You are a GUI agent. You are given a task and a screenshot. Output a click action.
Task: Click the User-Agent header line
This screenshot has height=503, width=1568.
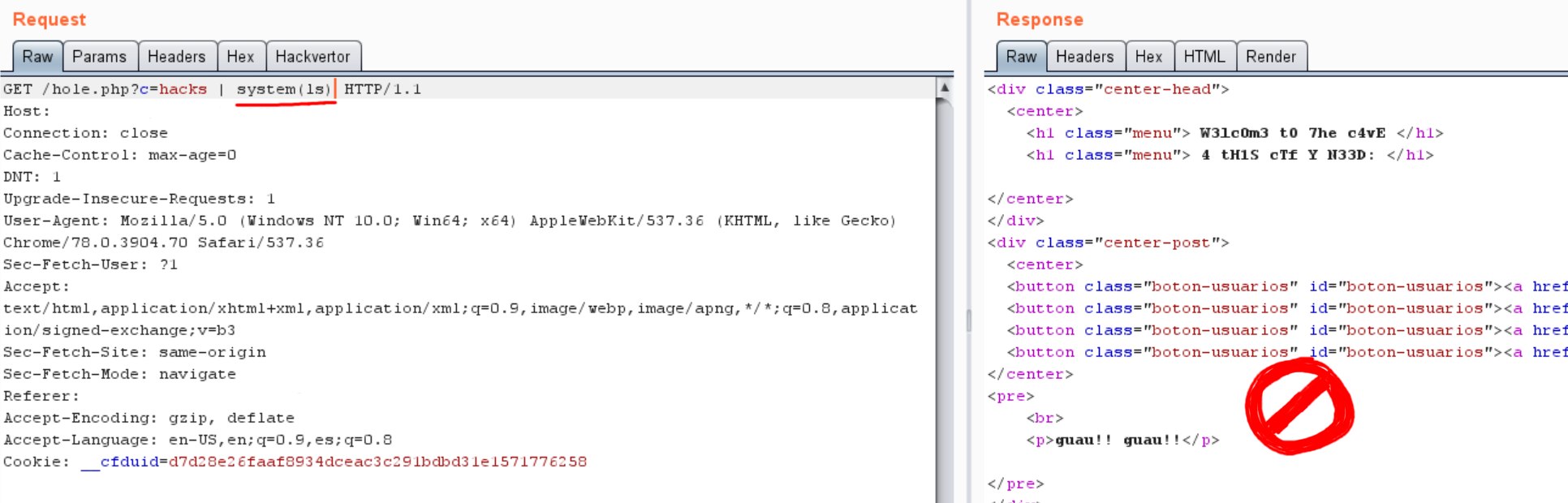pos(450,231)
